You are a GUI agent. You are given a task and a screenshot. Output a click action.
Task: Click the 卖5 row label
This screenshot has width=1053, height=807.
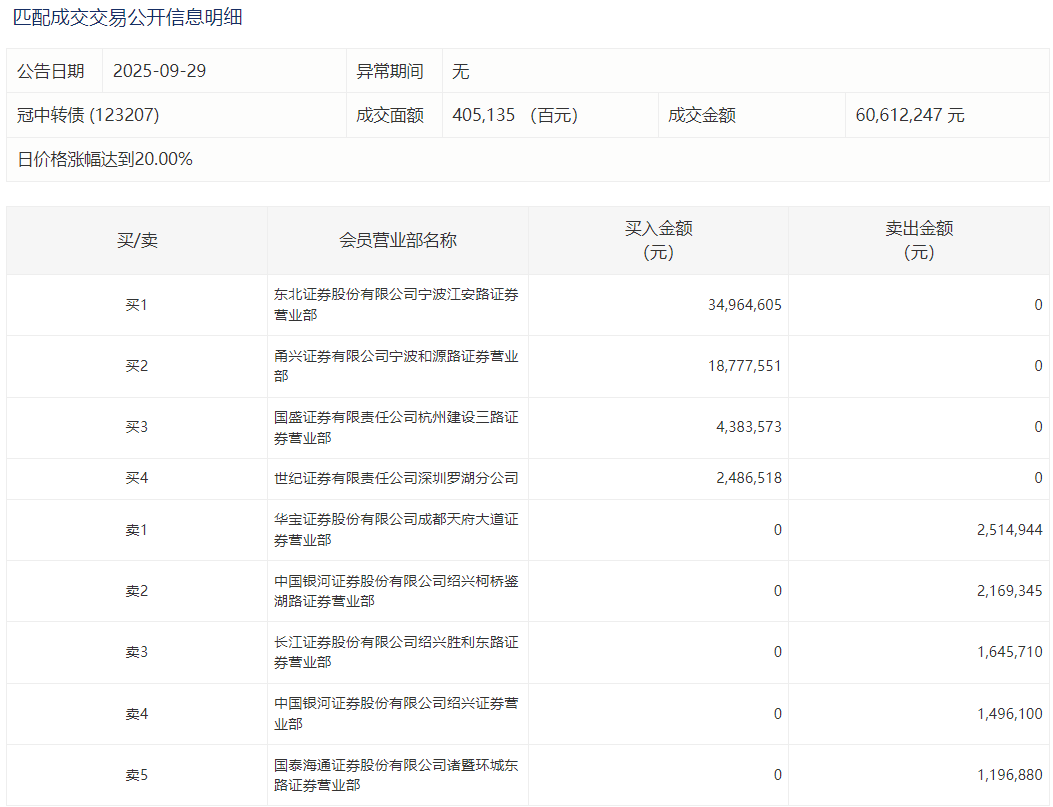click(x=137, y=775)
